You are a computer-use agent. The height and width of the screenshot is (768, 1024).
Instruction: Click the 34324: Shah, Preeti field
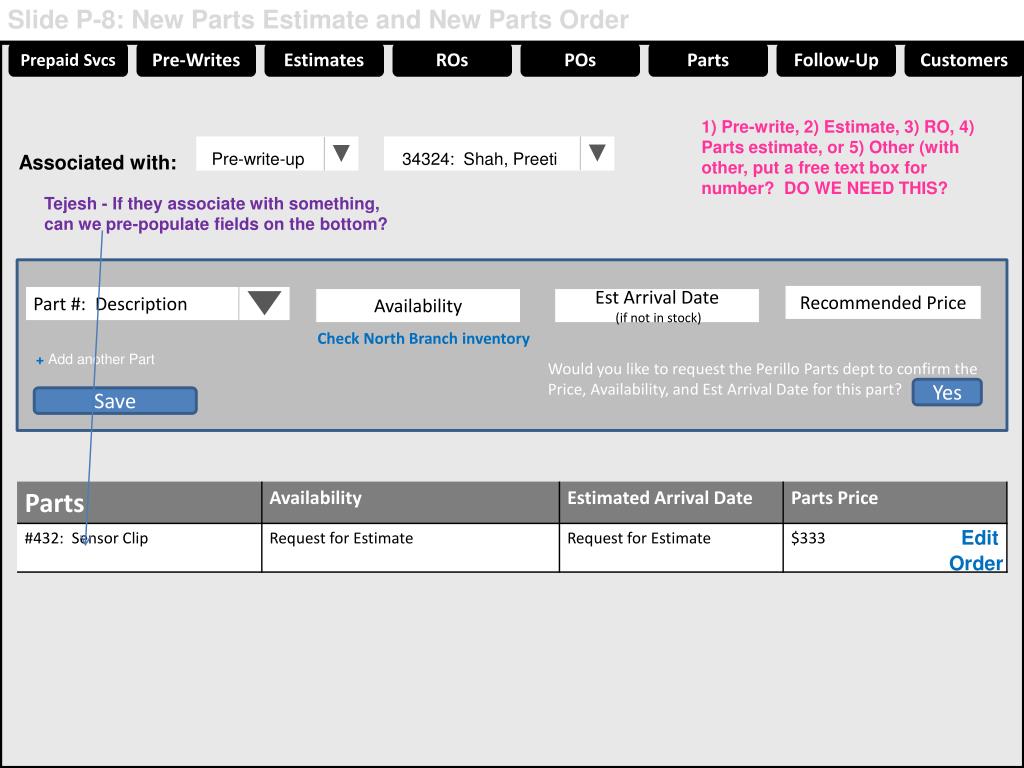pos(482,153)
